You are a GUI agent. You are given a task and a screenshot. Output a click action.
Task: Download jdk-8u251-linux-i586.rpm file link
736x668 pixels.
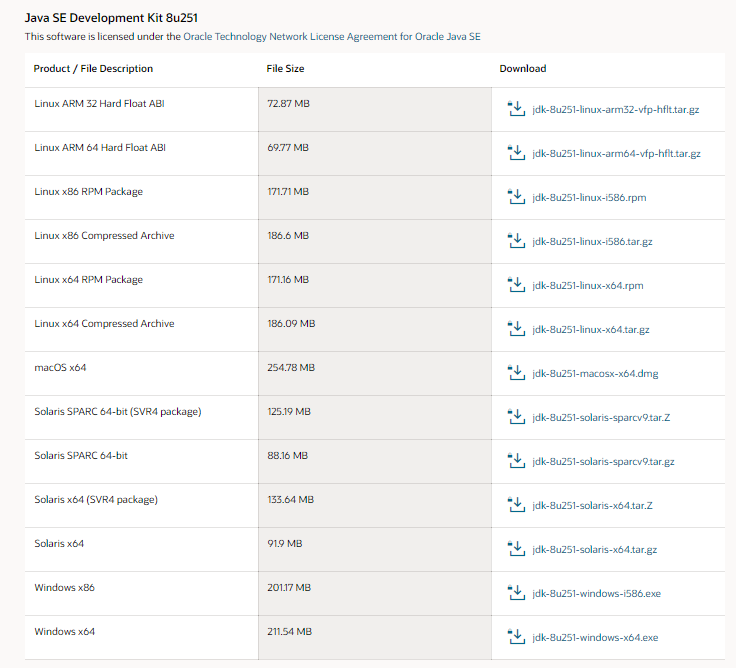pyautogui.click(x=589, y=198)
